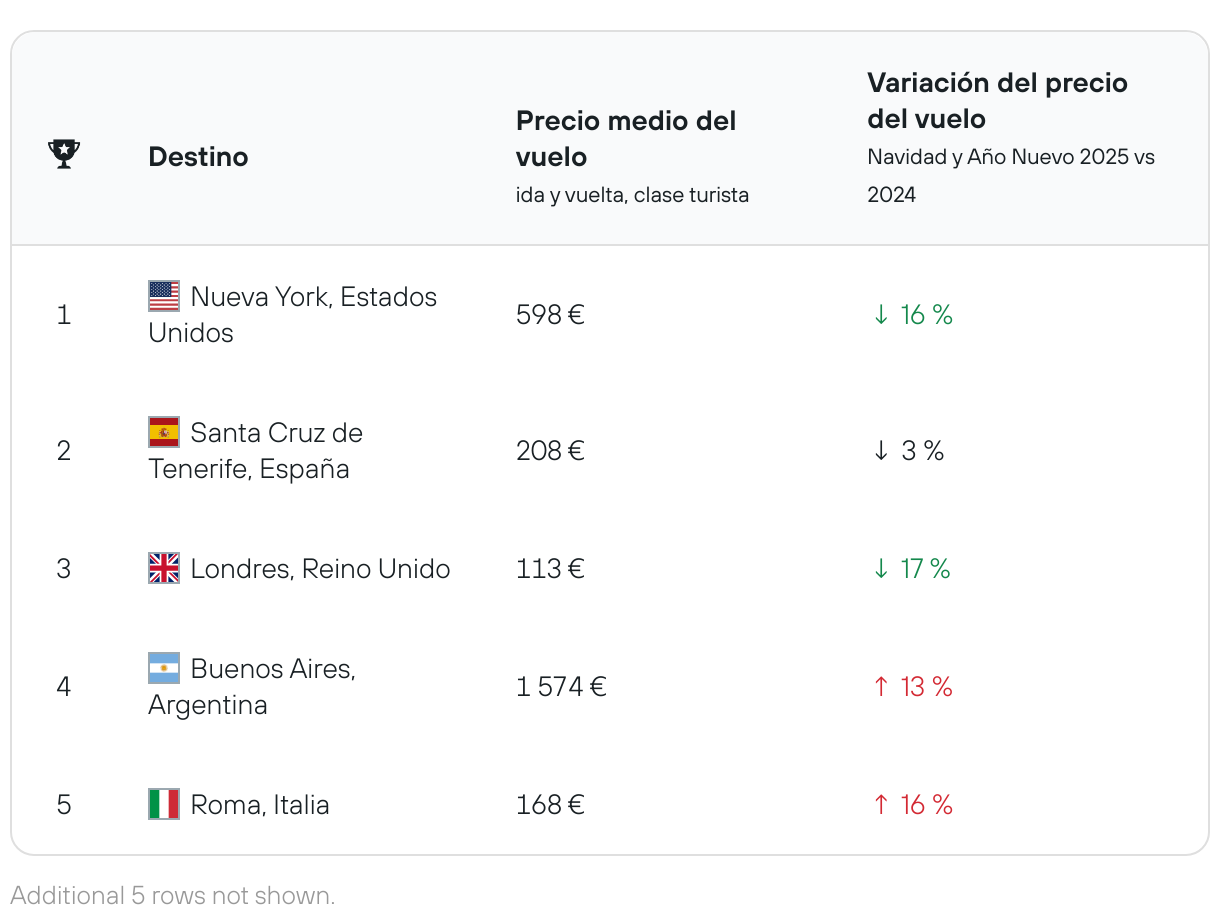
Task: Click the red up arrow 13 %
Action: [912, 687]
